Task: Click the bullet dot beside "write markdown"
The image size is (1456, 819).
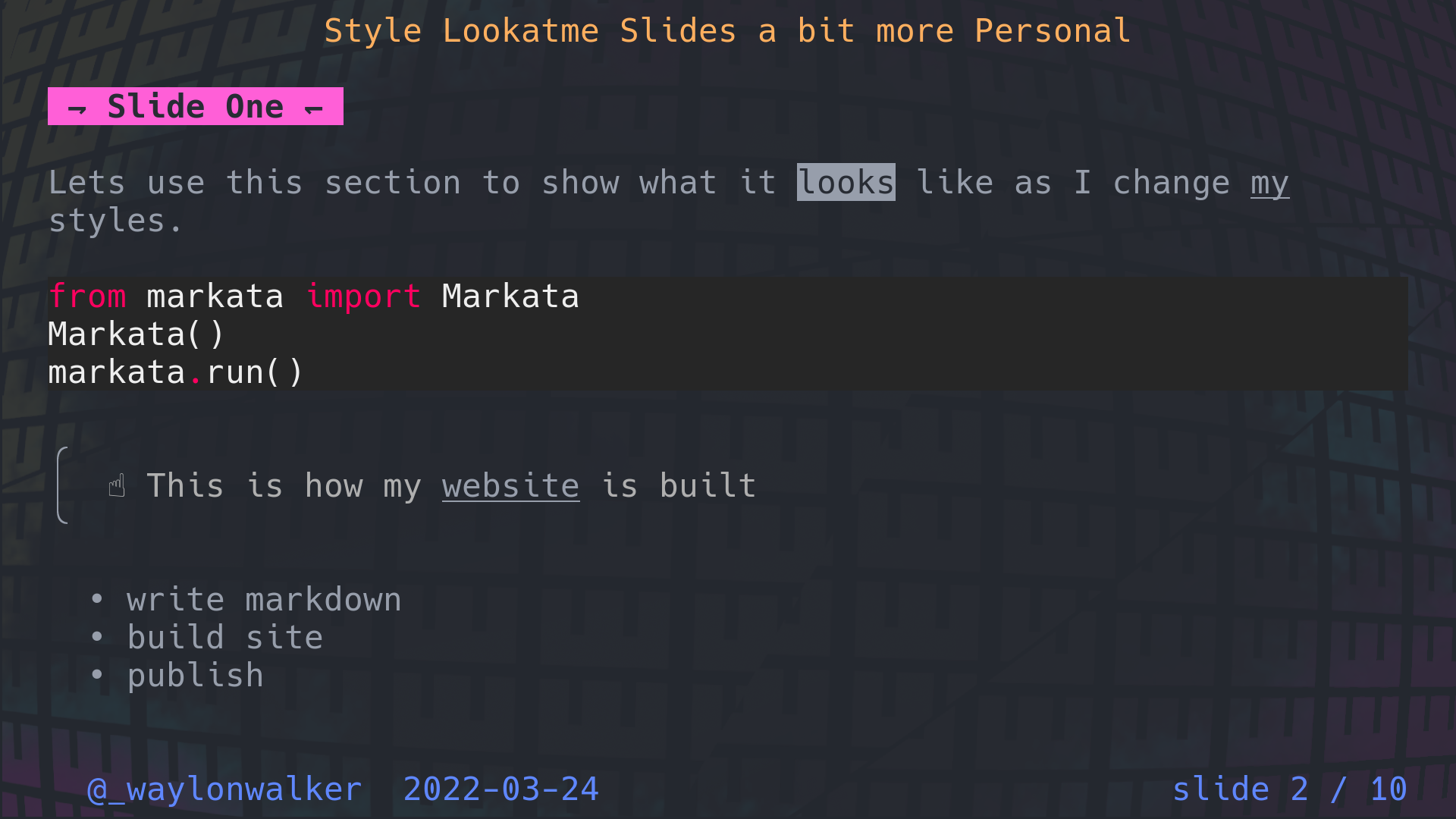Action: [96, 599]
